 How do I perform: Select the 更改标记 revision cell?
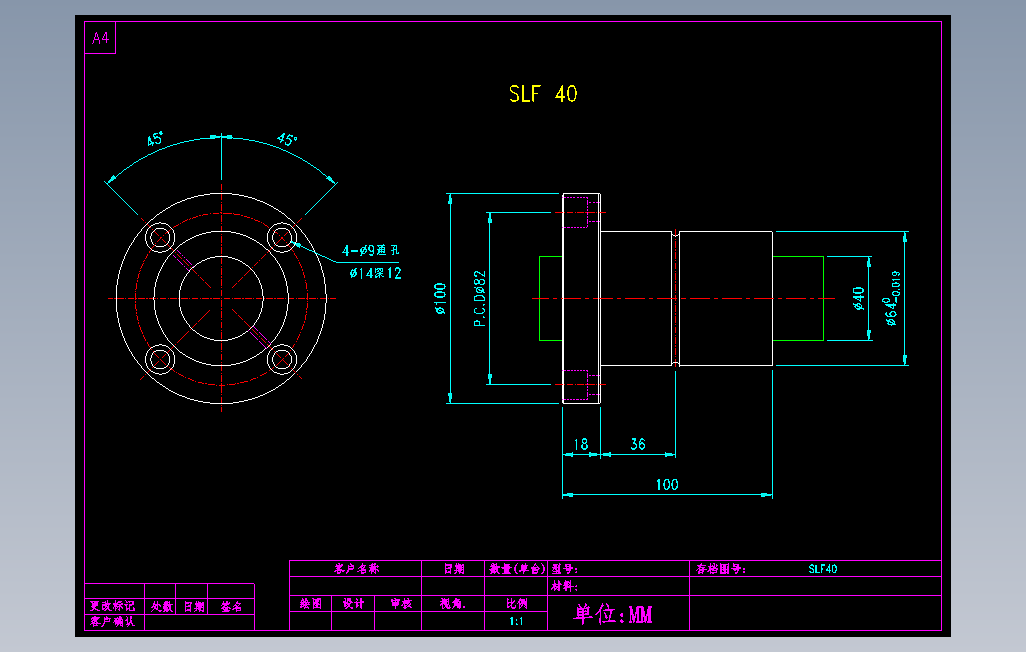(x=113, y=606)
